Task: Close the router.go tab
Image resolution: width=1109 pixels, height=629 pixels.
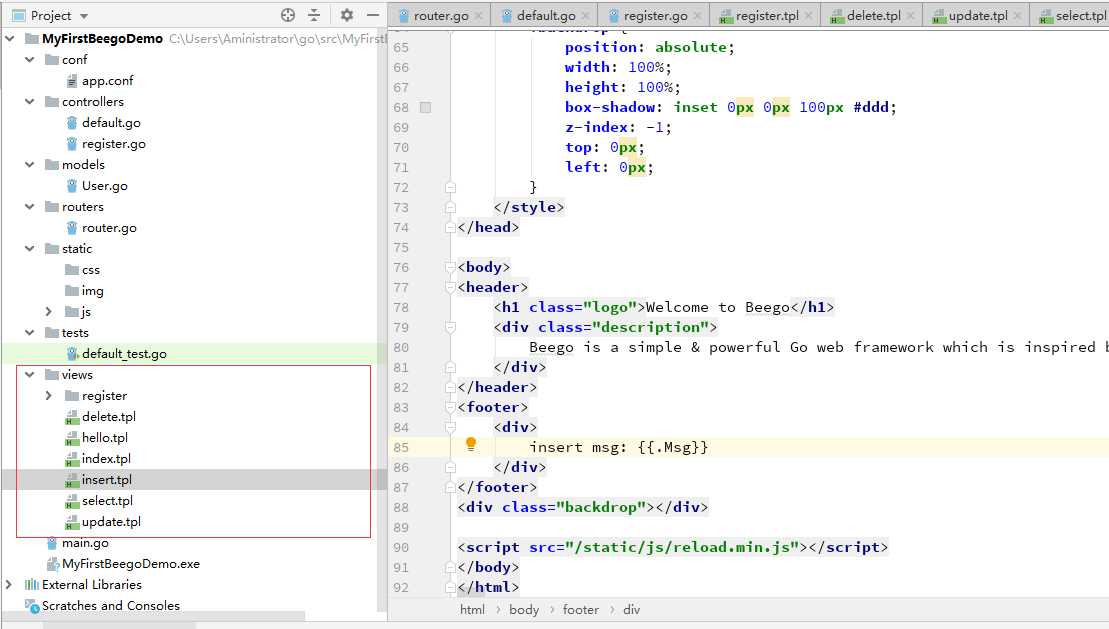Action: point(479,16)
